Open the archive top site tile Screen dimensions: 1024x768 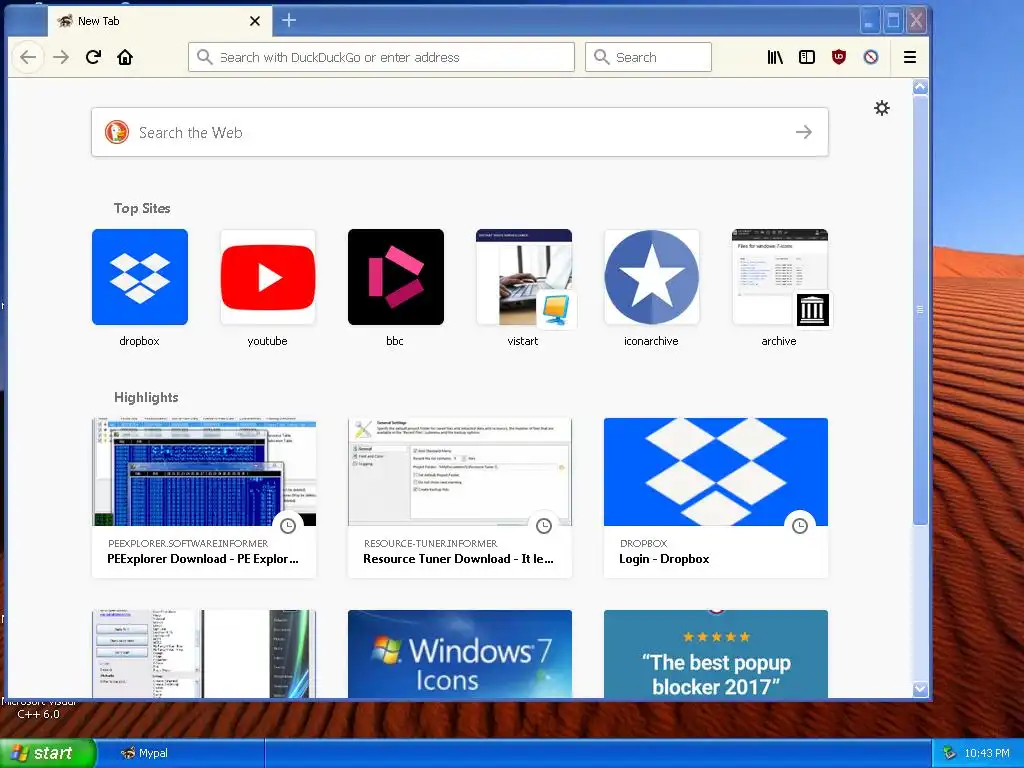[780, 277]
